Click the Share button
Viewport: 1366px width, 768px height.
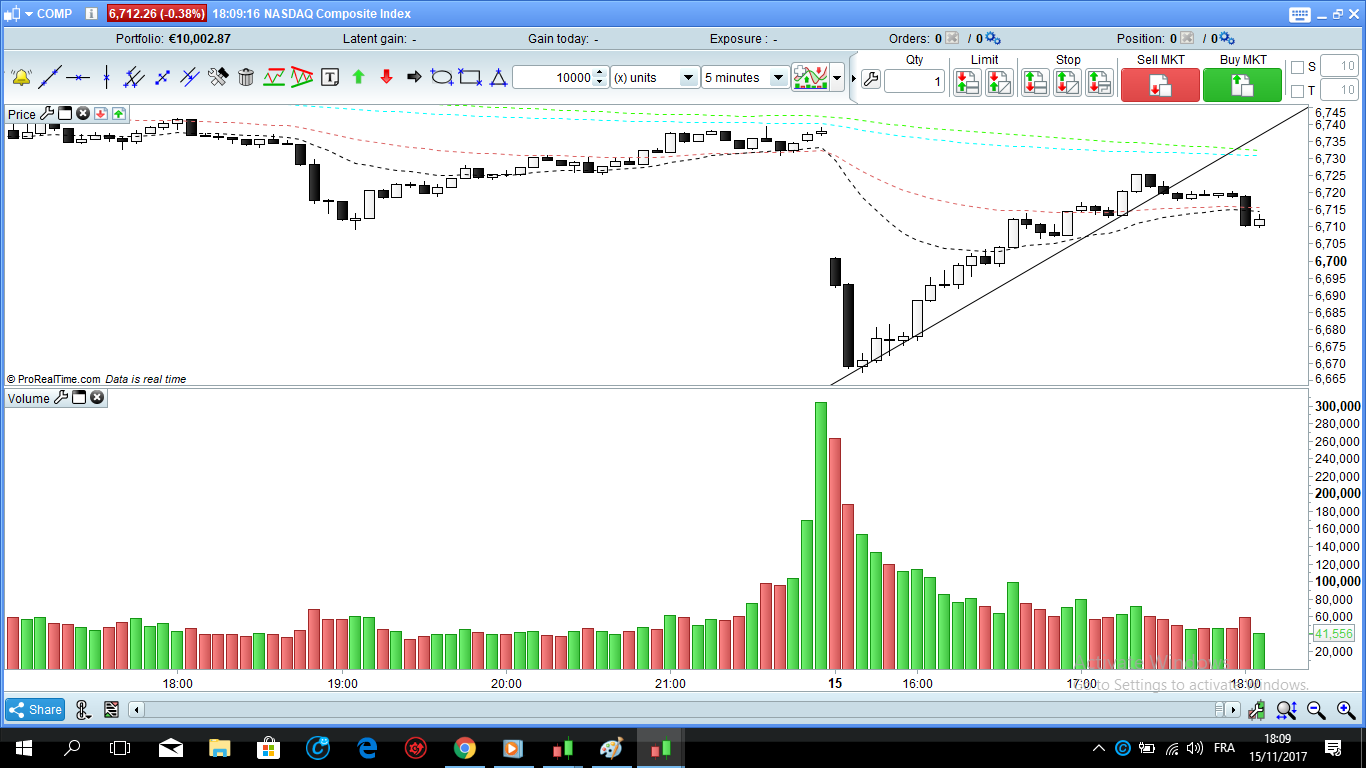coord(36,710)
